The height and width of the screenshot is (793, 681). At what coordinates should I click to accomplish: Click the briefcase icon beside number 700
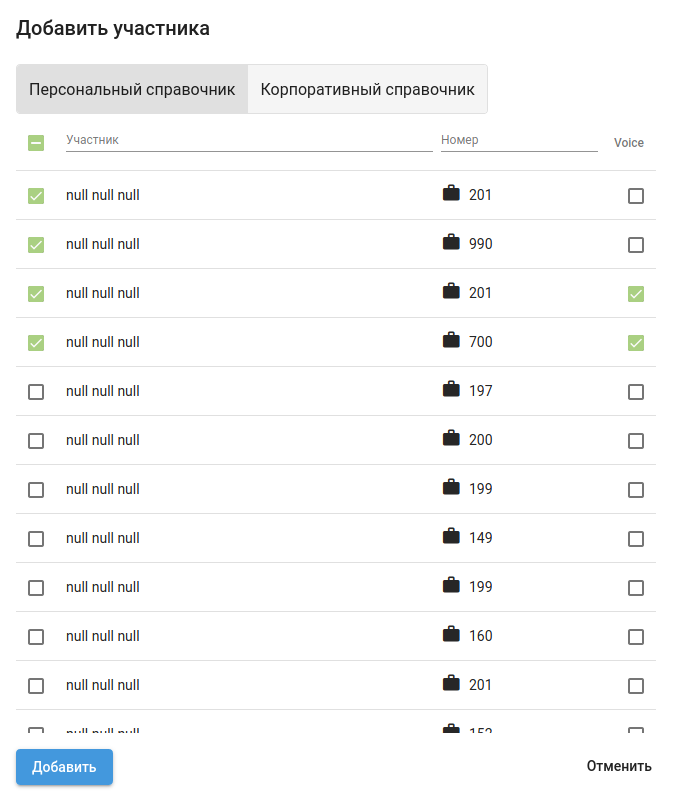pos(451,341)
